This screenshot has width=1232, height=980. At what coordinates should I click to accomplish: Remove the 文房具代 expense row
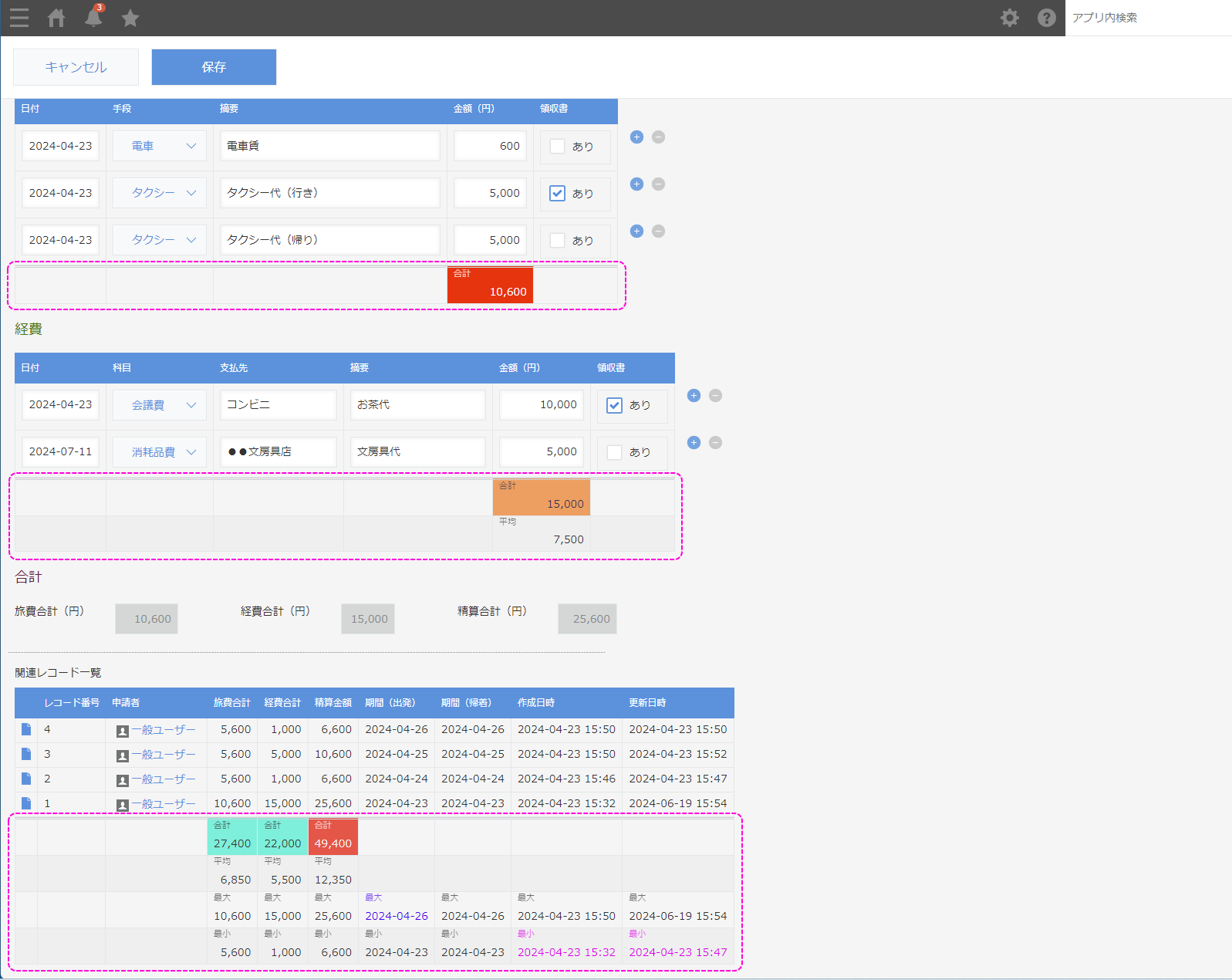(715, 443)
